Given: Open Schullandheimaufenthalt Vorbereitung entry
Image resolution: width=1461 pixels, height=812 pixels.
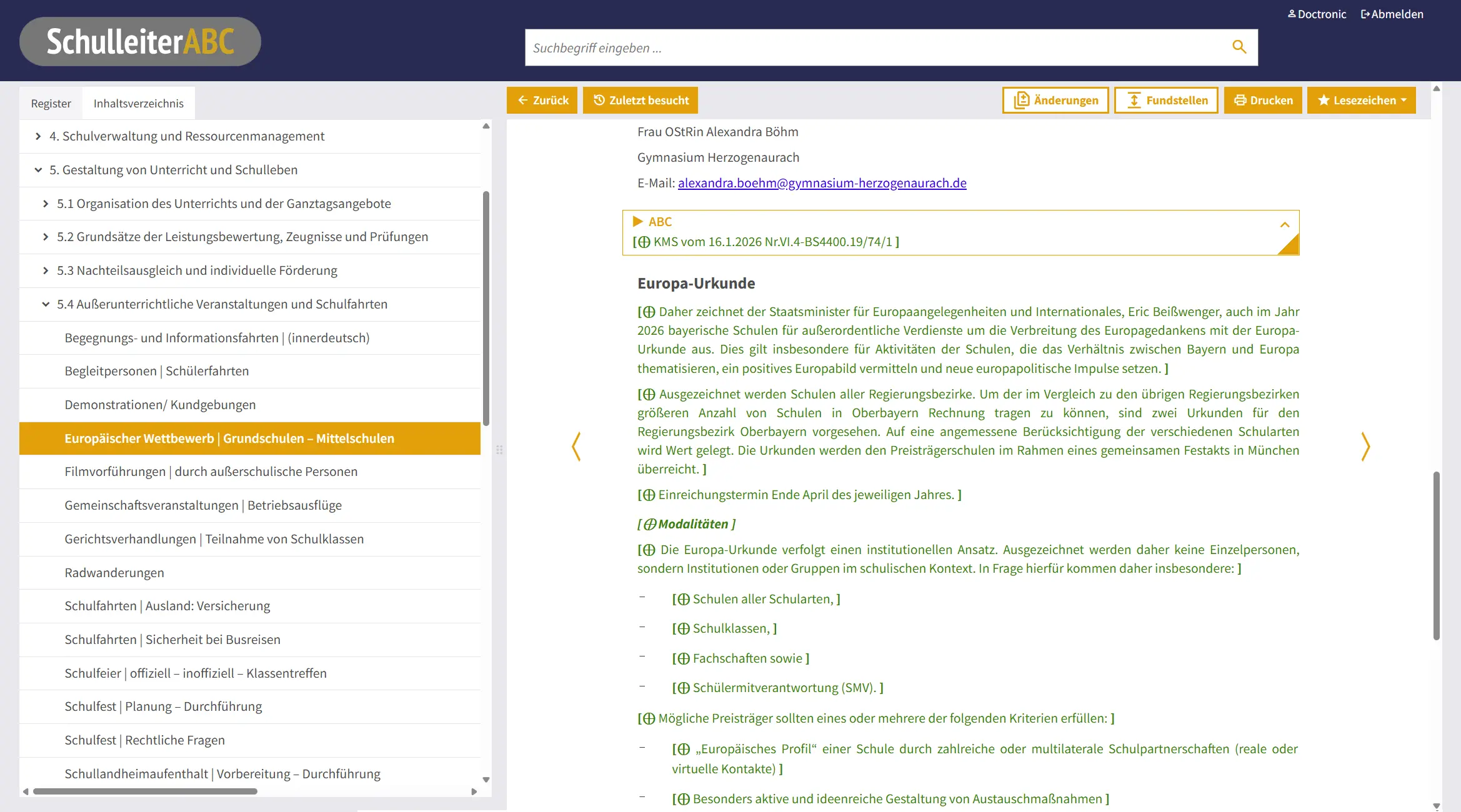Looking at the screenshot, I should coord(250,774).
